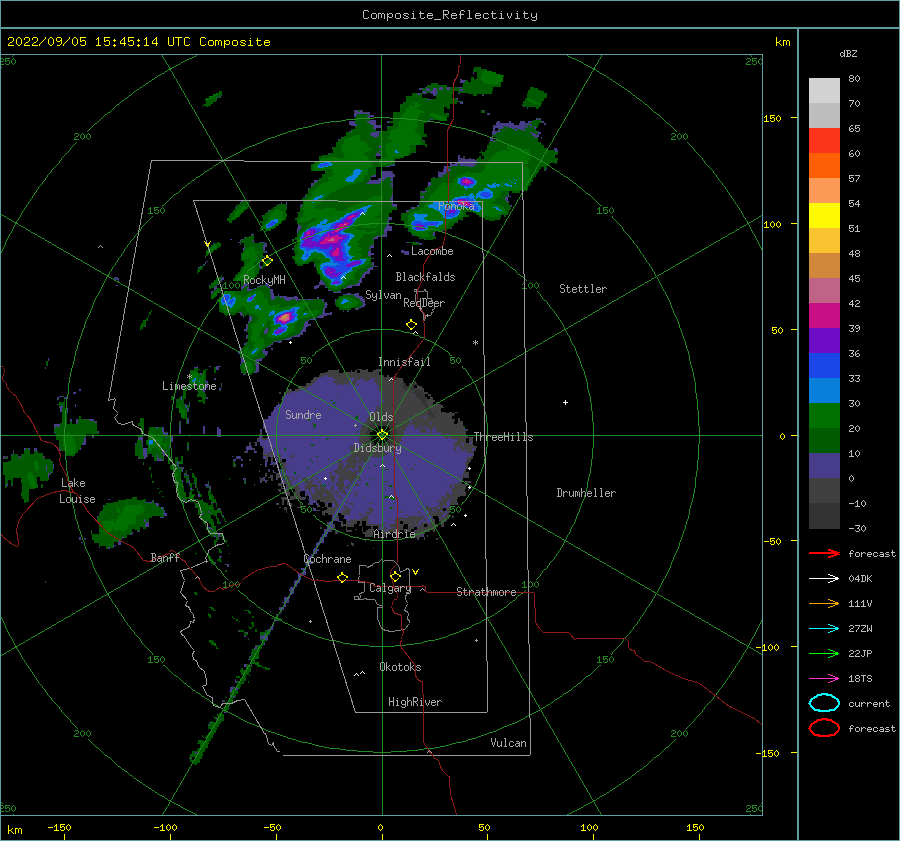
Task: Click the dBZ heading above color scale
Action: coord(848,53)
